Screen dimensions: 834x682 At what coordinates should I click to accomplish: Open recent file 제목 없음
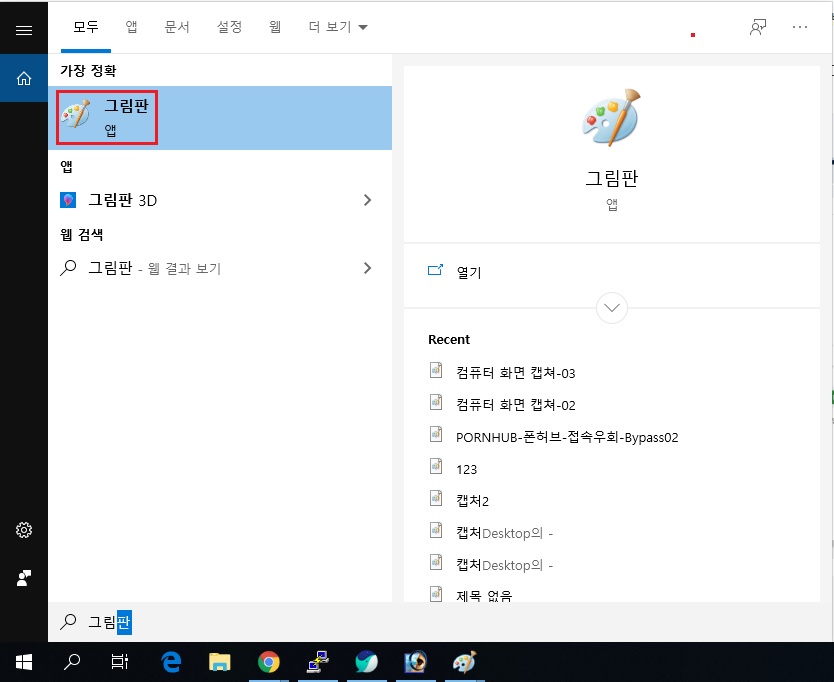484,595
